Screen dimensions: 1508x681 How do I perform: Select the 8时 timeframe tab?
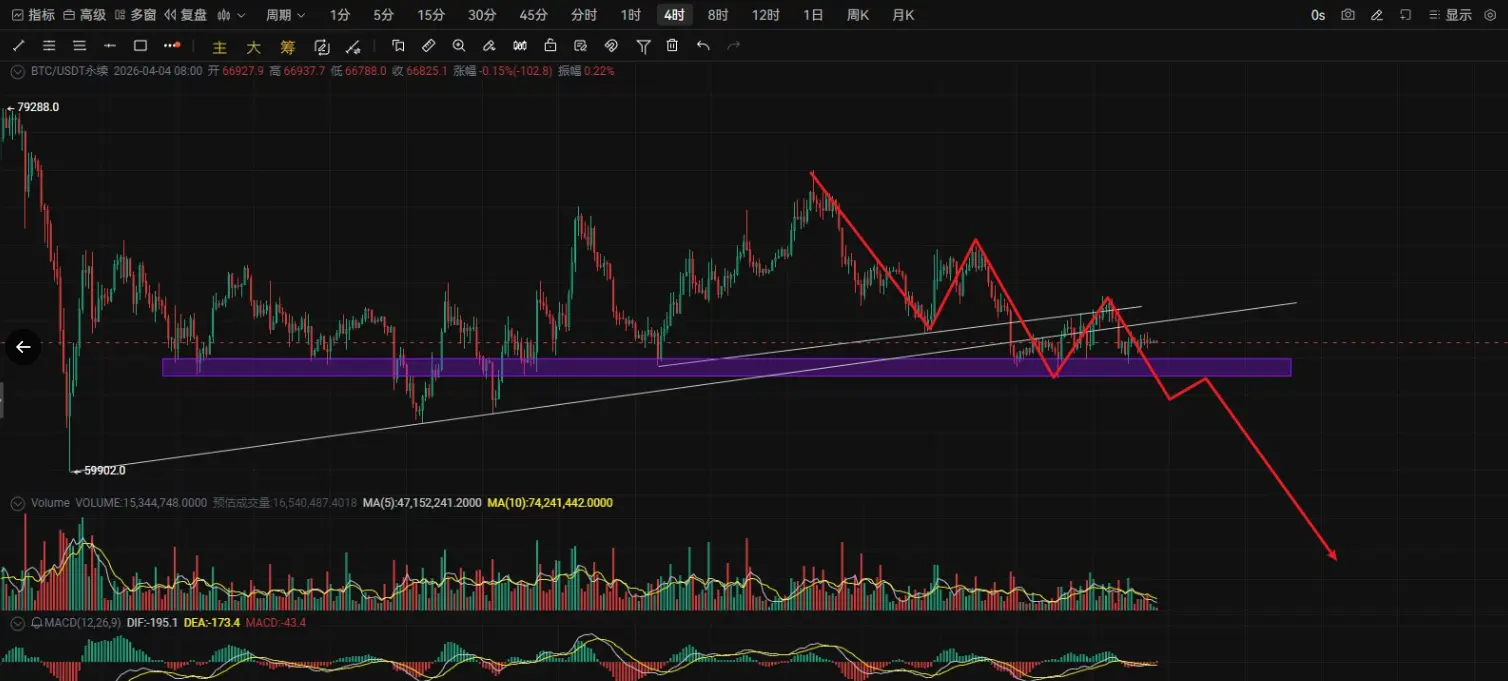click(x=718, y=15)
